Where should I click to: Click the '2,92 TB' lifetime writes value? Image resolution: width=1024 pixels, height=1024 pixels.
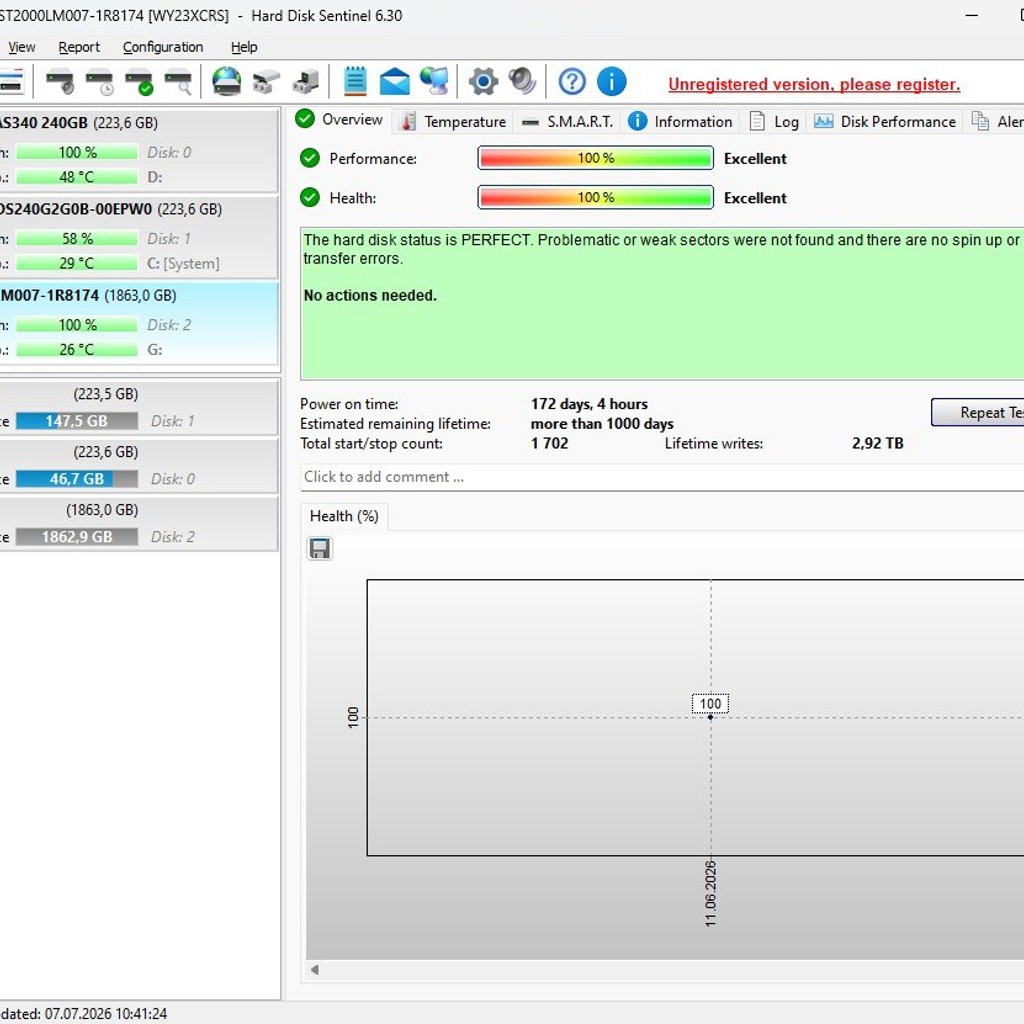[877, 443]
